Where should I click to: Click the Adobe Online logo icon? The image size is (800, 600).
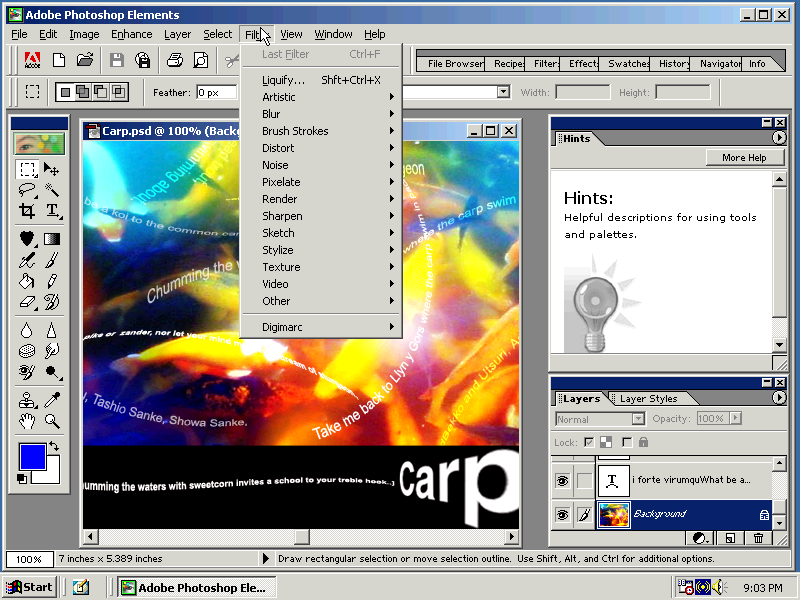tap(33, 60)
